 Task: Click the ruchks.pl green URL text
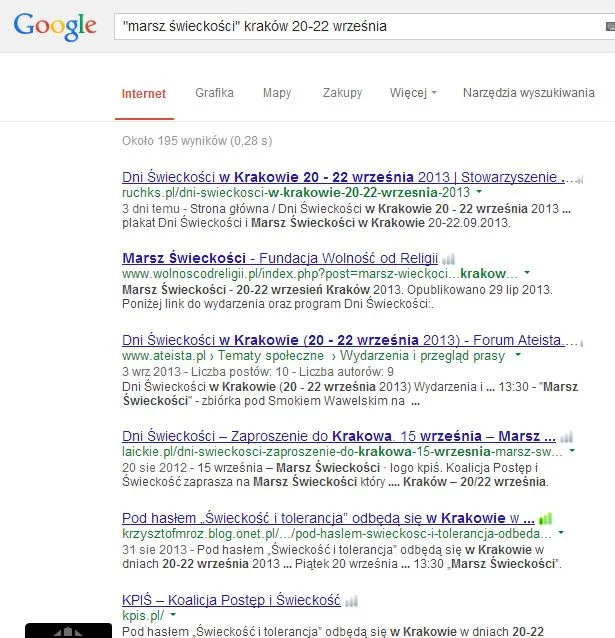click(x=296, y=192)
